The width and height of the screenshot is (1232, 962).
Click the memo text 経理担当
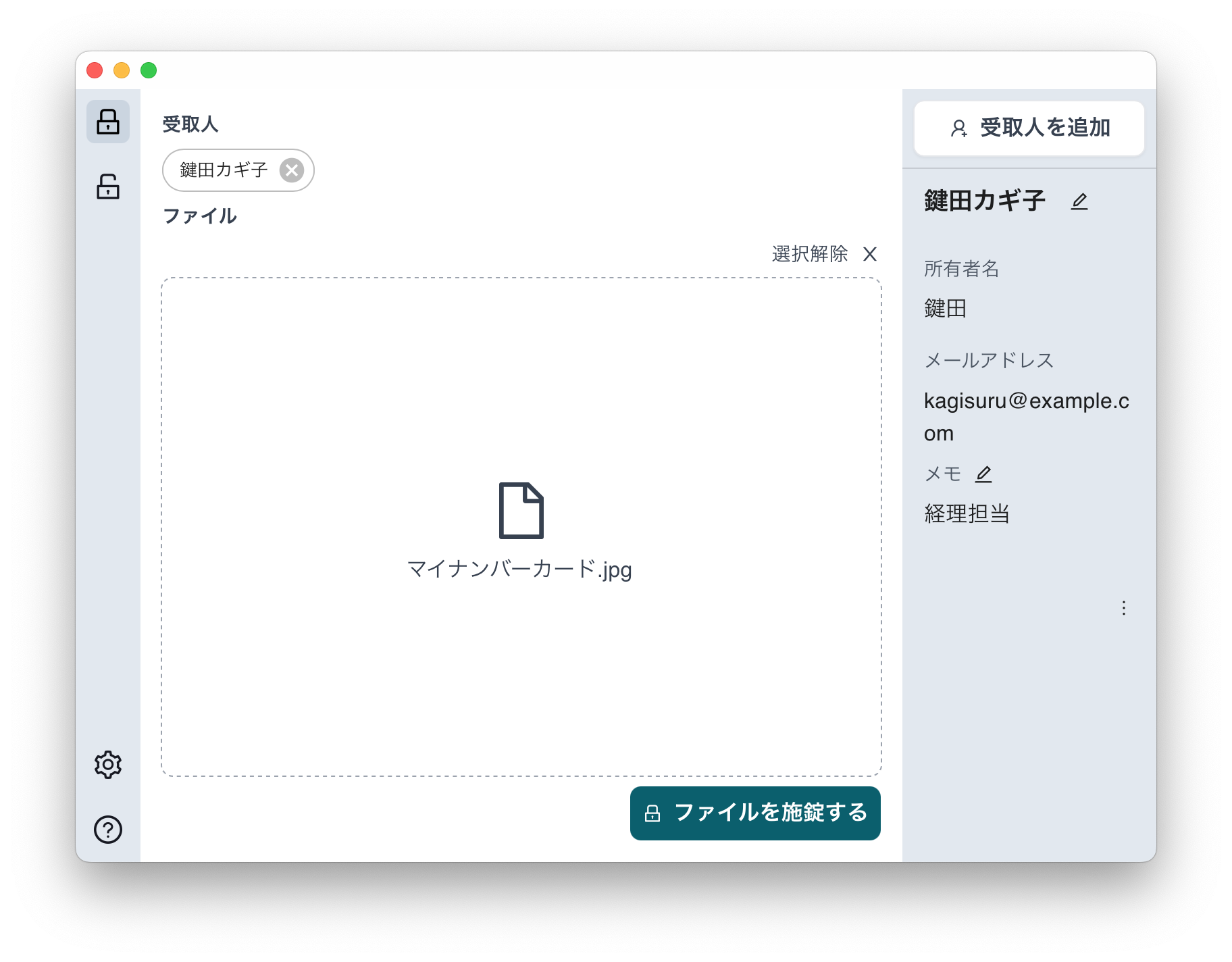tap(967, 514)
